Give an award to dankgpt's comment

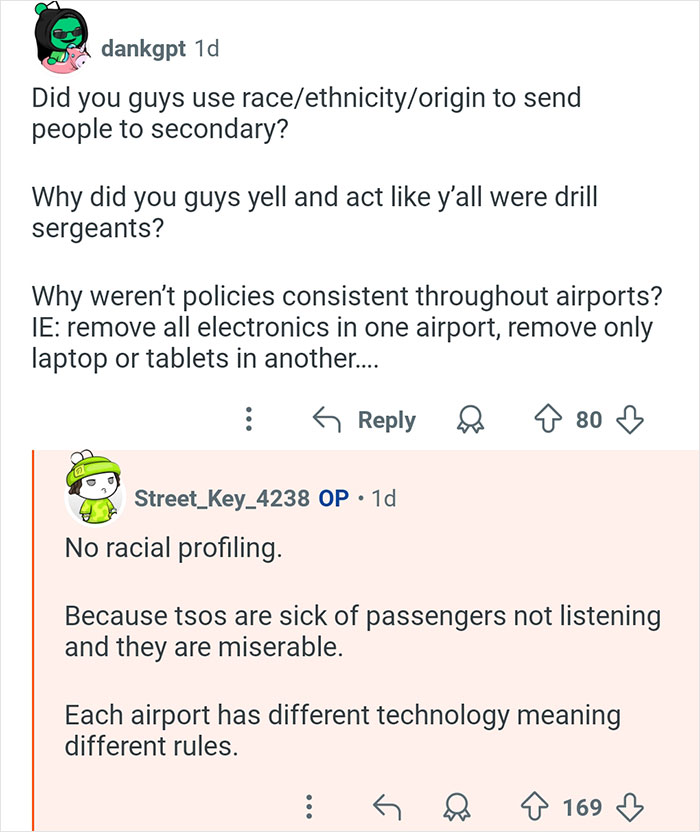471,420
